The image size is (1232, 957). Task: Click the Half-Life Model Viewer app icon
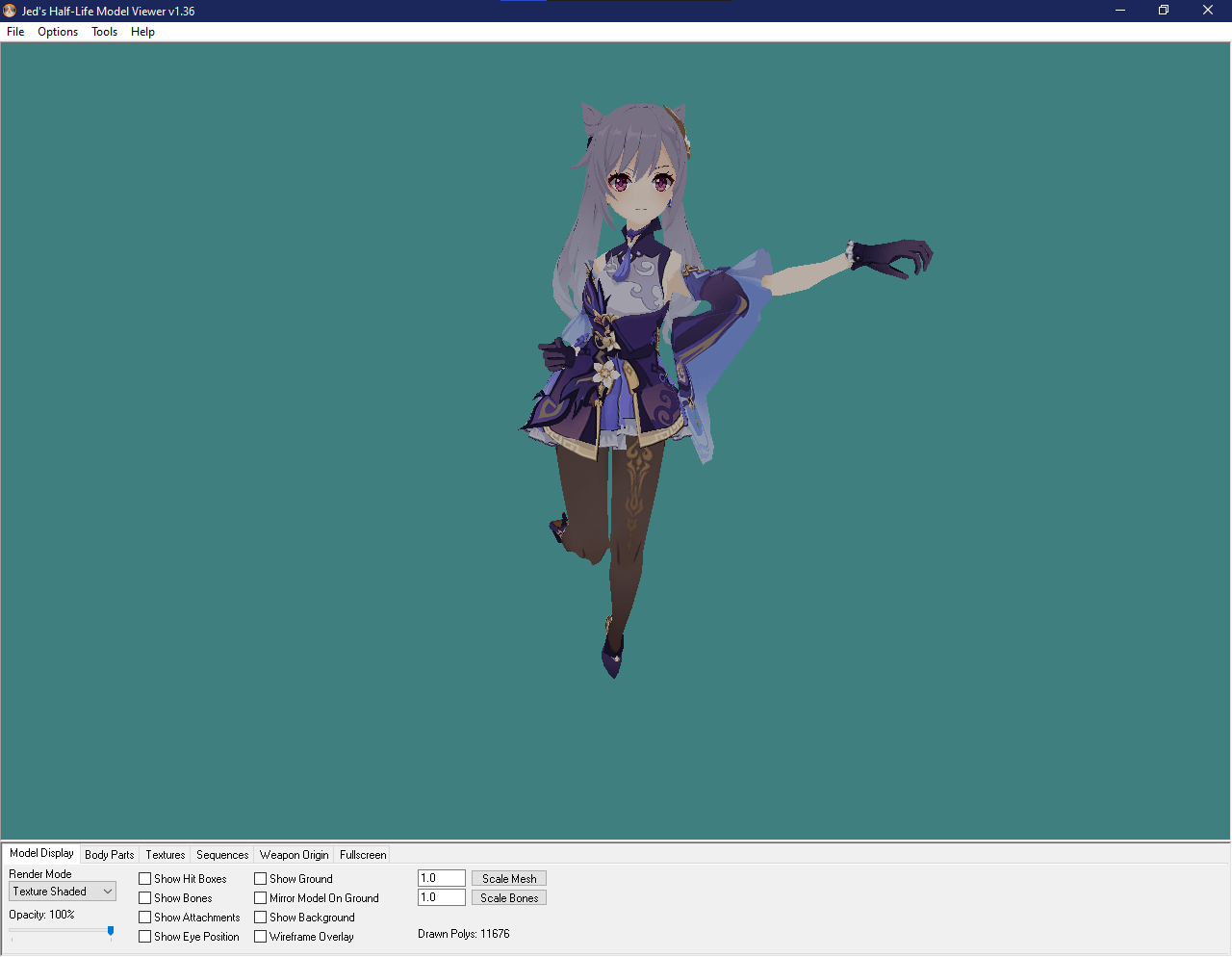[10, 11]
